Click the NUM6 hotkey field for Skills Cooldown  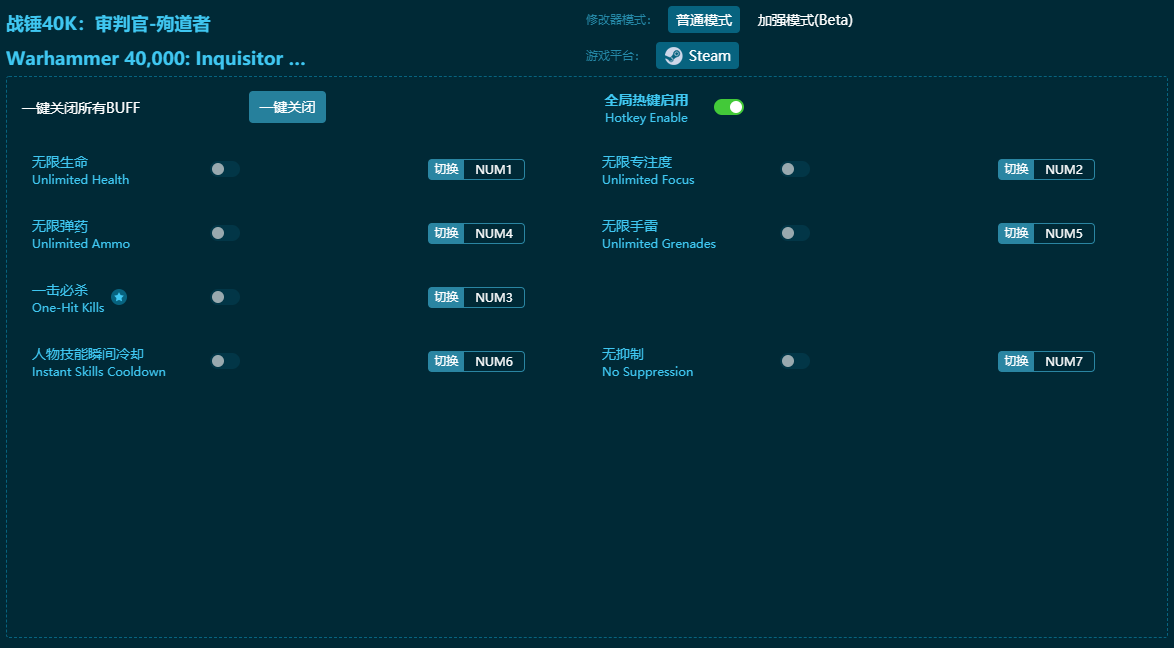(493, 361)
